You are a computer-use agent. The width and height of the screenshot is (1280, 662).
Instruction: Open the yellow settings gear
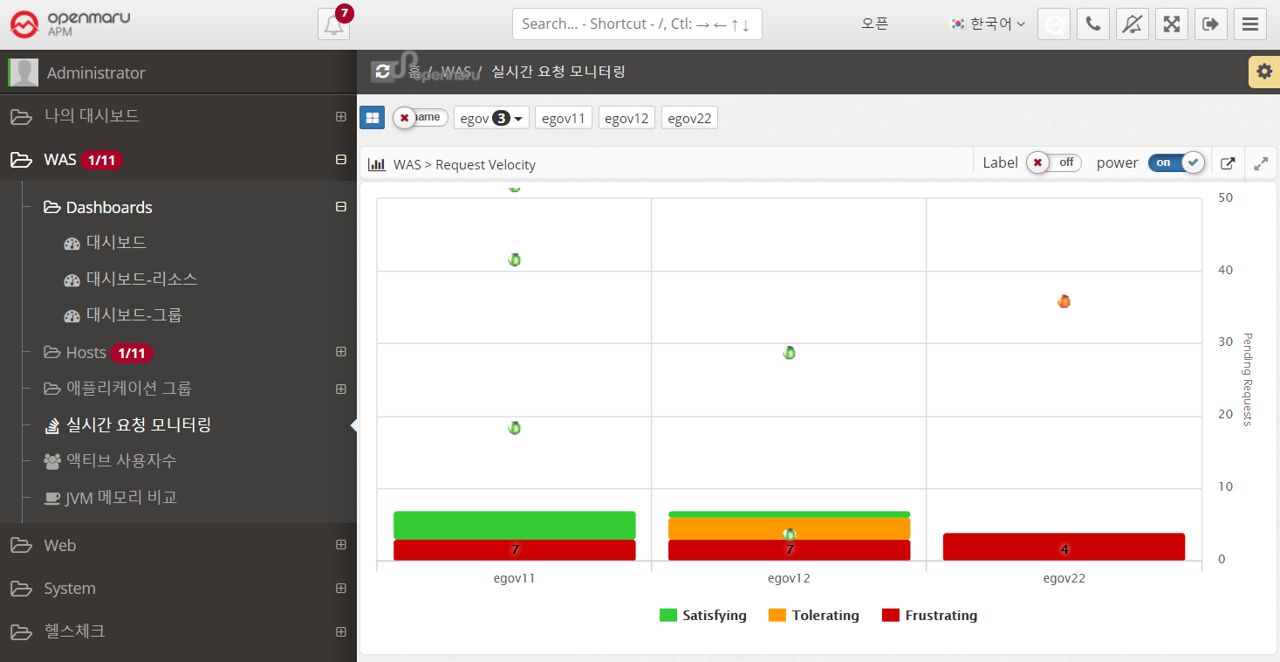click(1264, 72)
